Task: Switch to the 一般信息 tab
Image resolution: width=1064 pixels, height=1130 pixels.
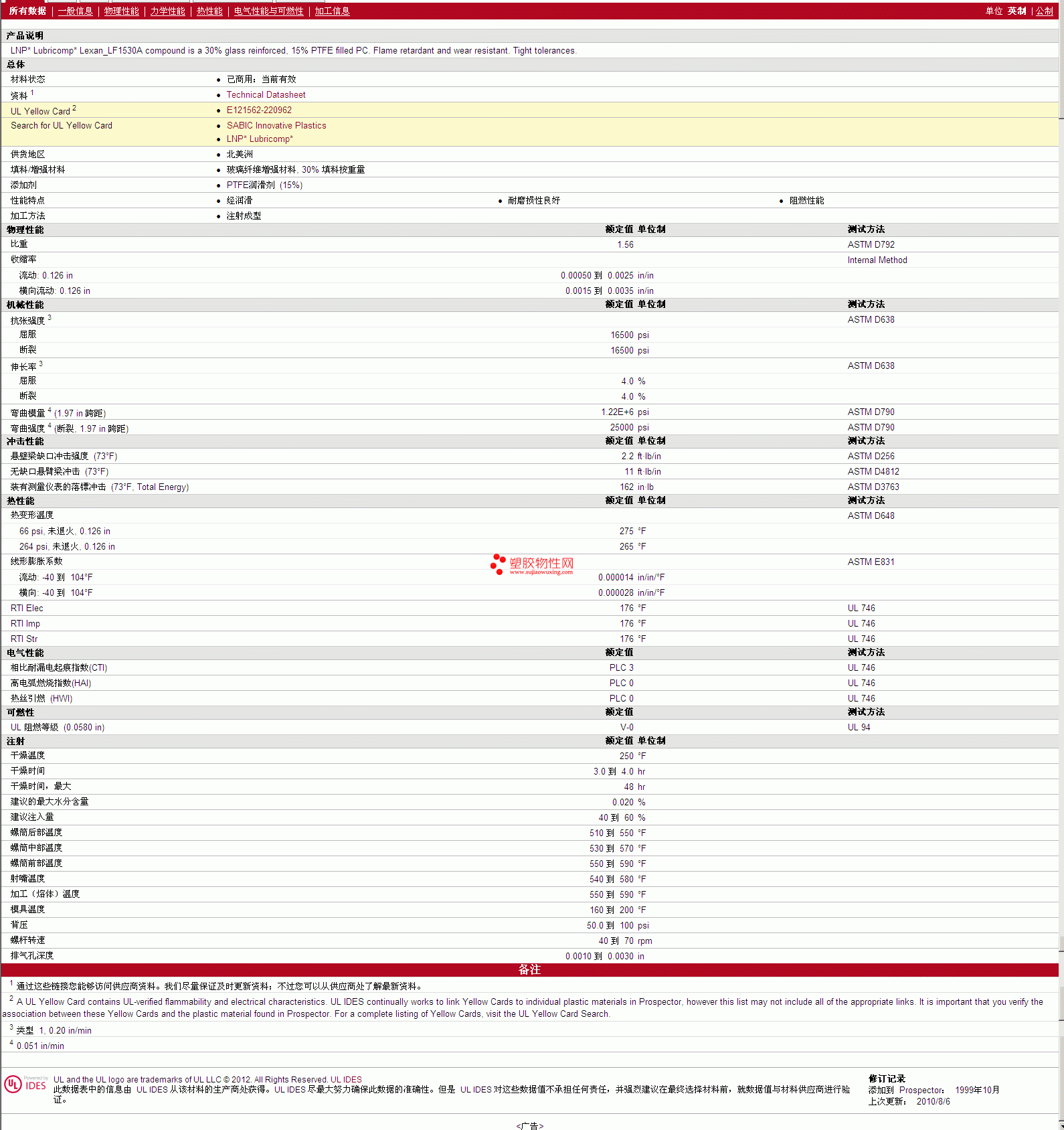Action: click(x=75, y=11)
